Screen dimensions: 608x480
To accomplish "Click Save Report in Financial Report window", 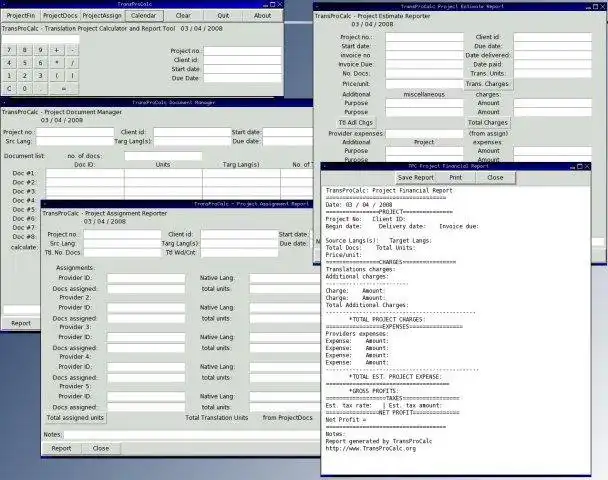I will click(416, 178).
